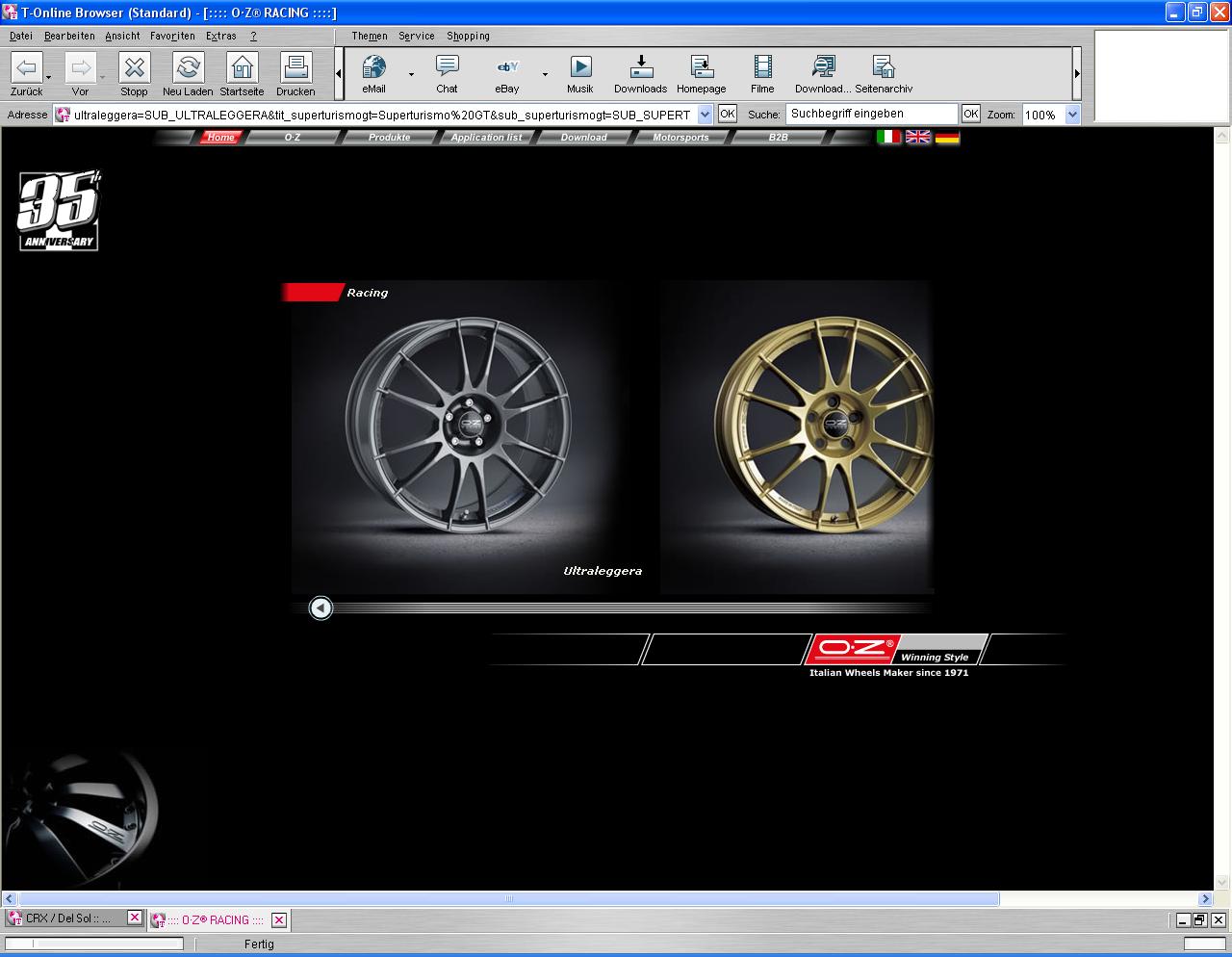Click the Stopp loading icon
This screenshot has height=957, width=1232.
(x=134, y=67)
